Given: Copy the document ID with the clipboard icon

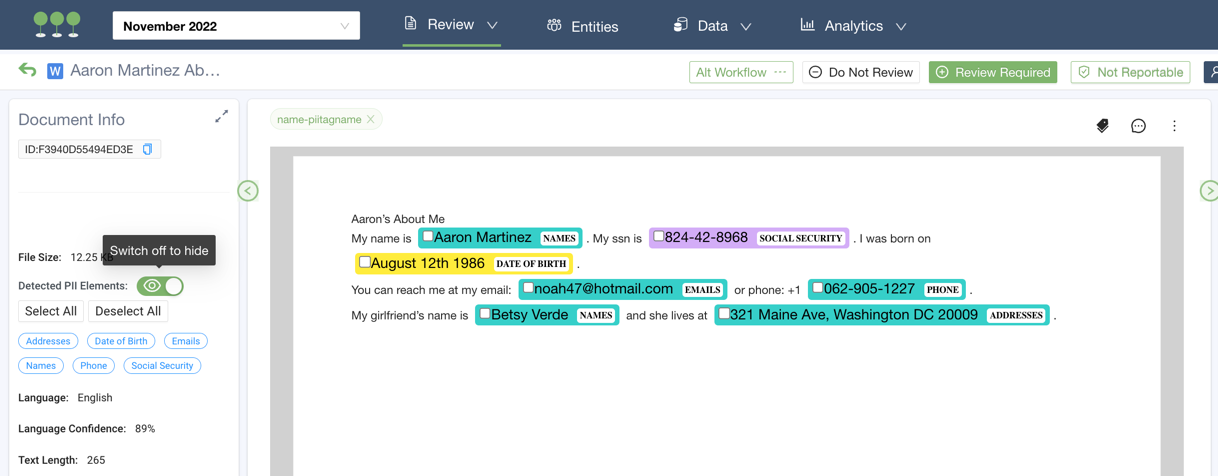Looking at the screenshot, I should click(147, 149).
